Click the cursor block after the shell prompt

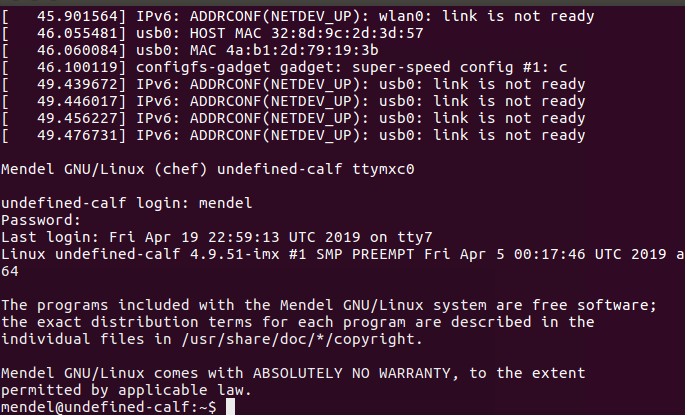231,407
